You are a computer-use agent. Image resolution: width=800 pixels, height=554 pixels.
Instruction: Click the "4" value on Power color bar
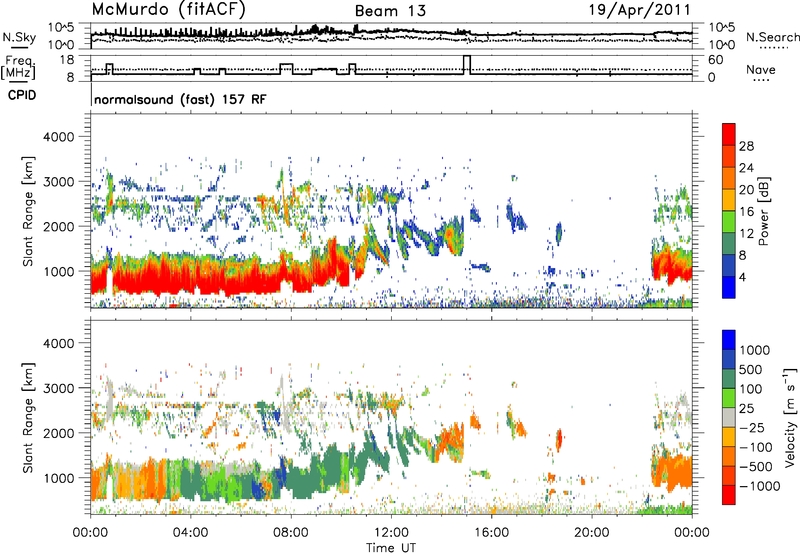tap(742, 277)
